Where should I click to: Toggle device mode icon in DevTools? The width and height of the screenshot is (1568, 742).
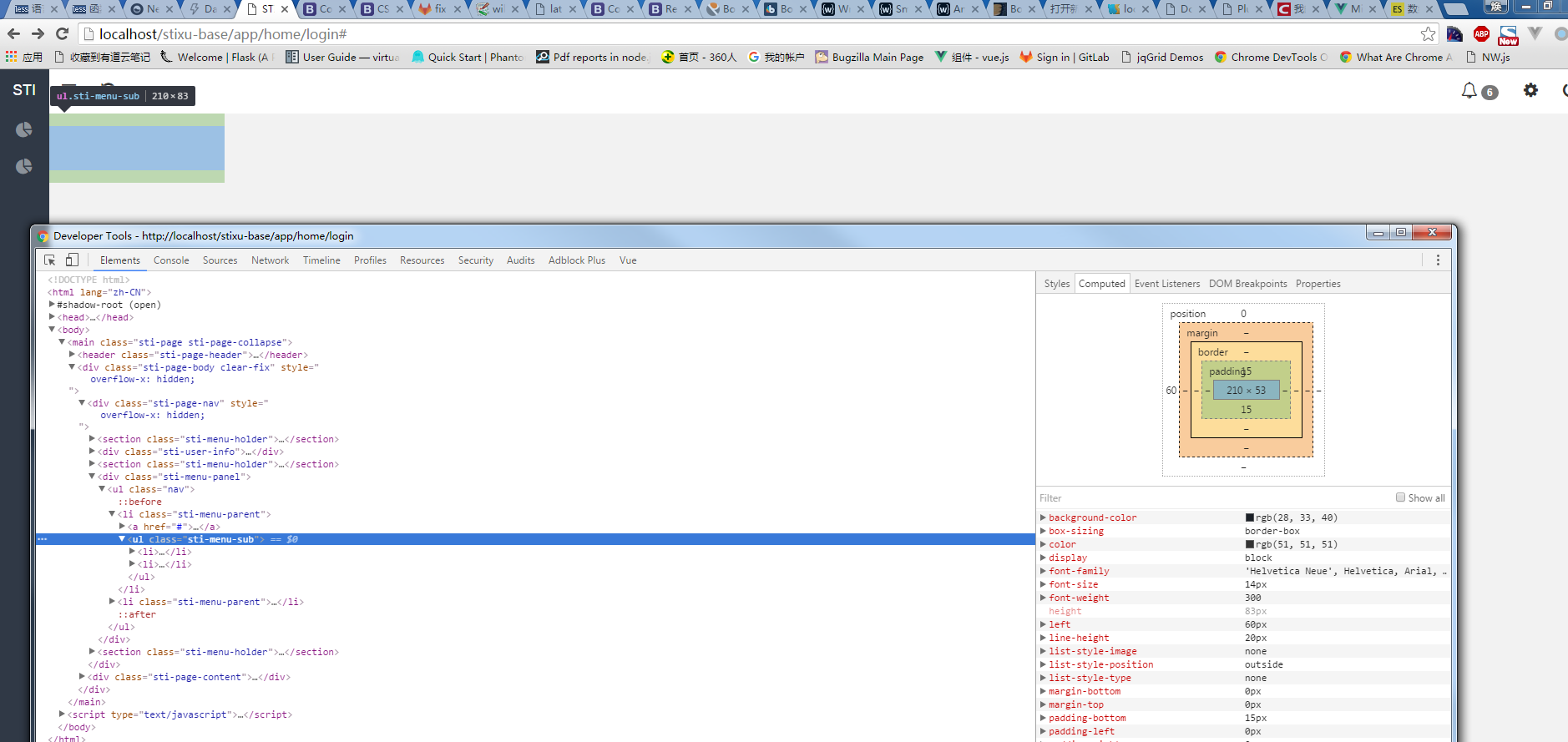point(72,260)
